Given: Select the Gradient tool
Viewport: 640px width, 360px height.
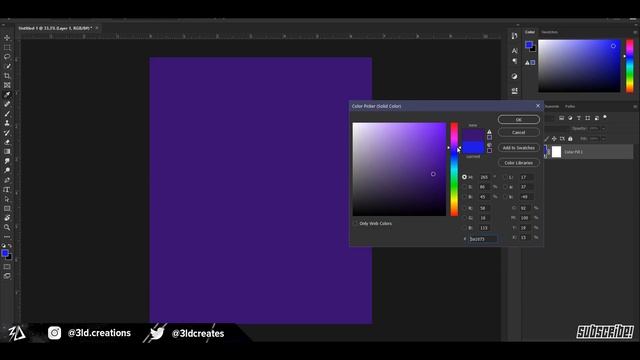Looking at the screenshot, I should click(x=7, y=151).
